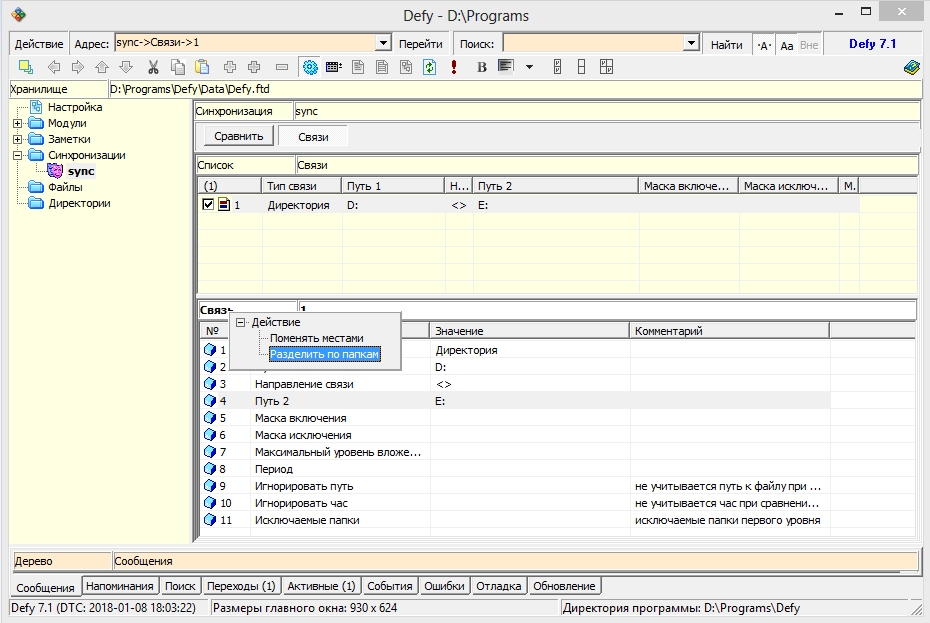Click the minus (remove) toolbar icon

tap(282, 67)
